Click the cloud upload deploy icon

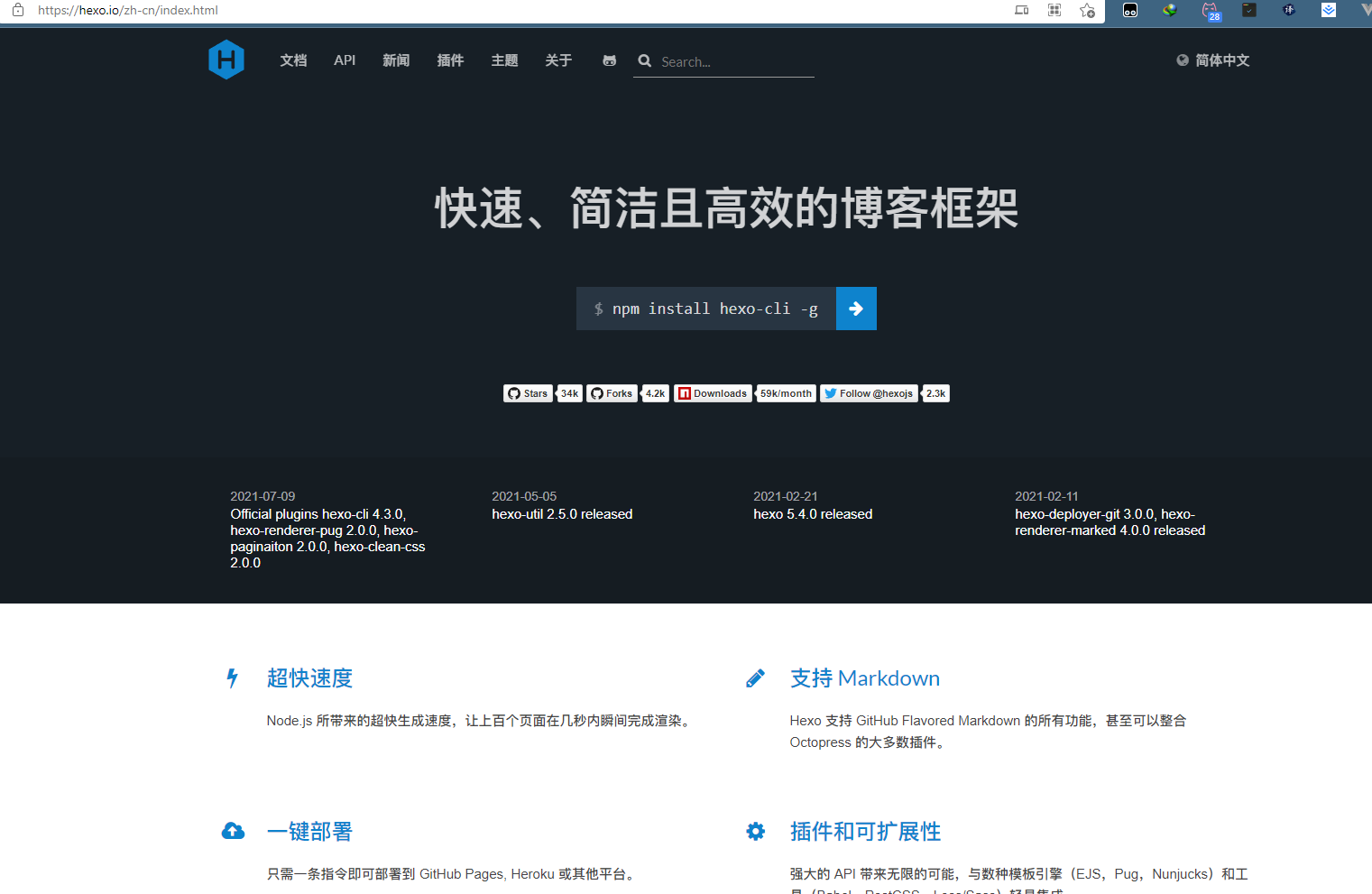click(x=233, y=831)
